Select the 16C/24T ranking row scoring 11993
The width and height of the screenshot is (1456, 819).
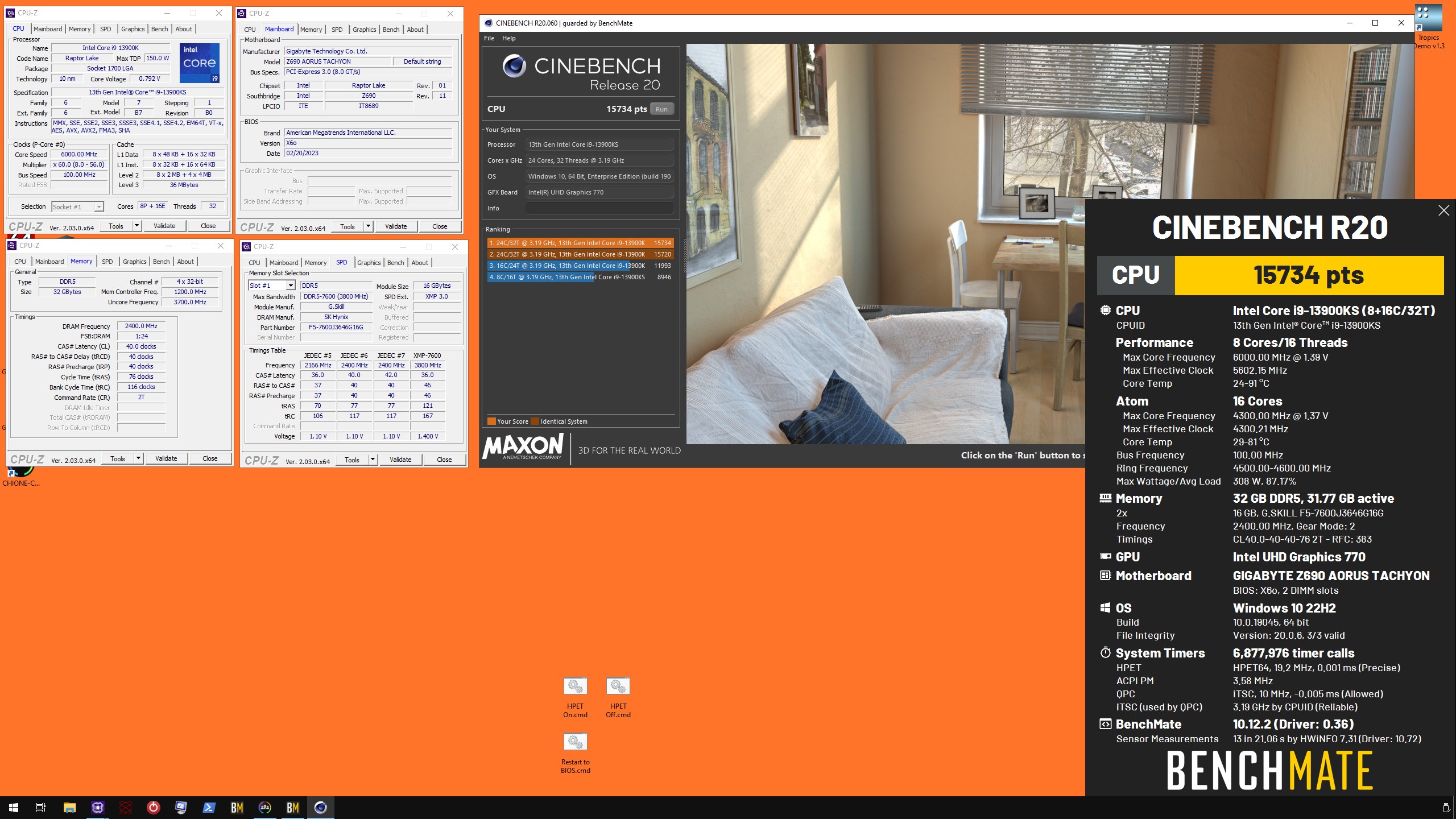click(x=581, y=266)
